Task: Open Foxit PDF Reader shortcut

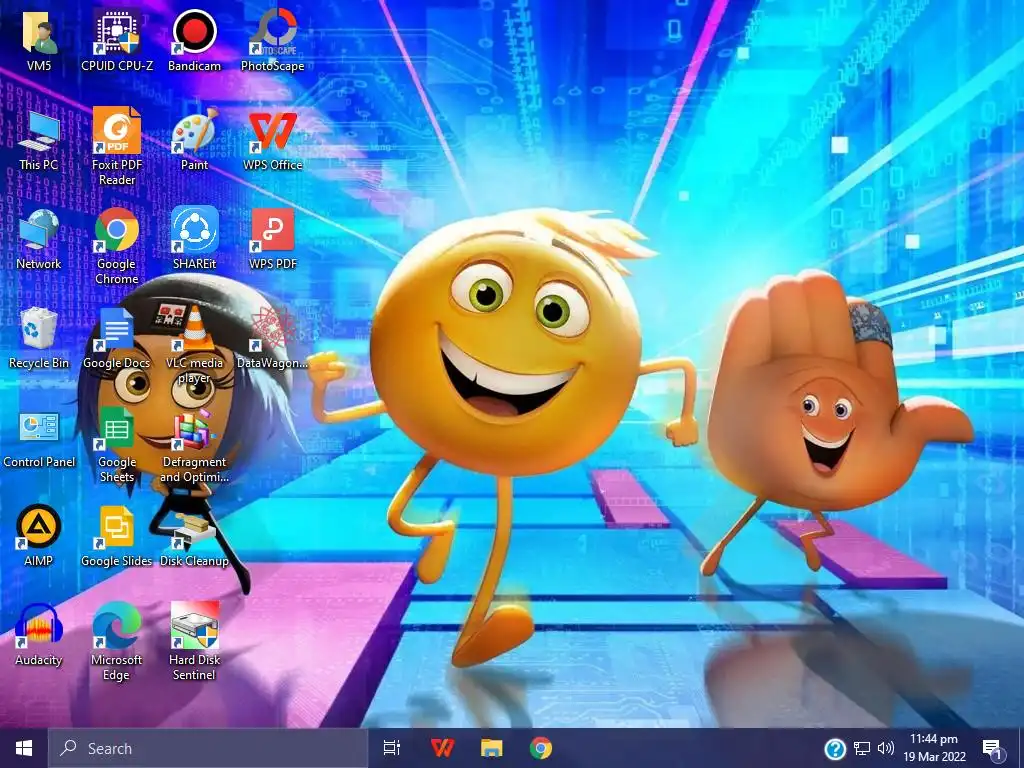Action: 117,146
